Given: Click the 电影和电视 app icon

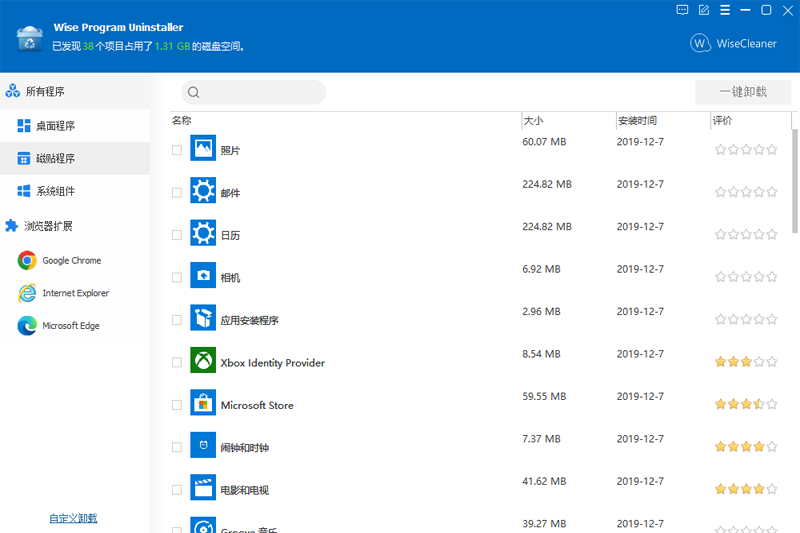Looking at the screenshot, I should (203, 489).
